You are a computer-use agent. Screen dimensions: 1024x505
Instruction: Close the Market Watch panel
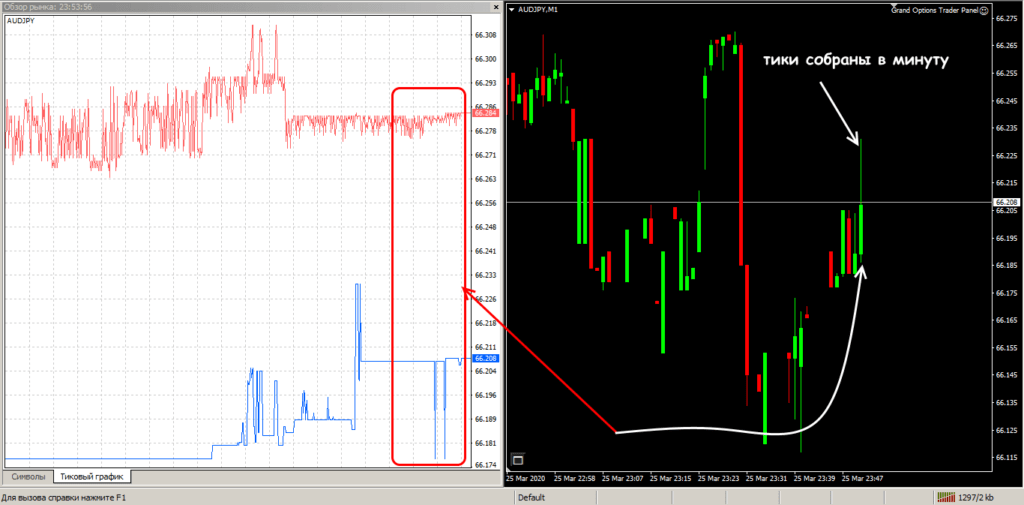(494, 7)
